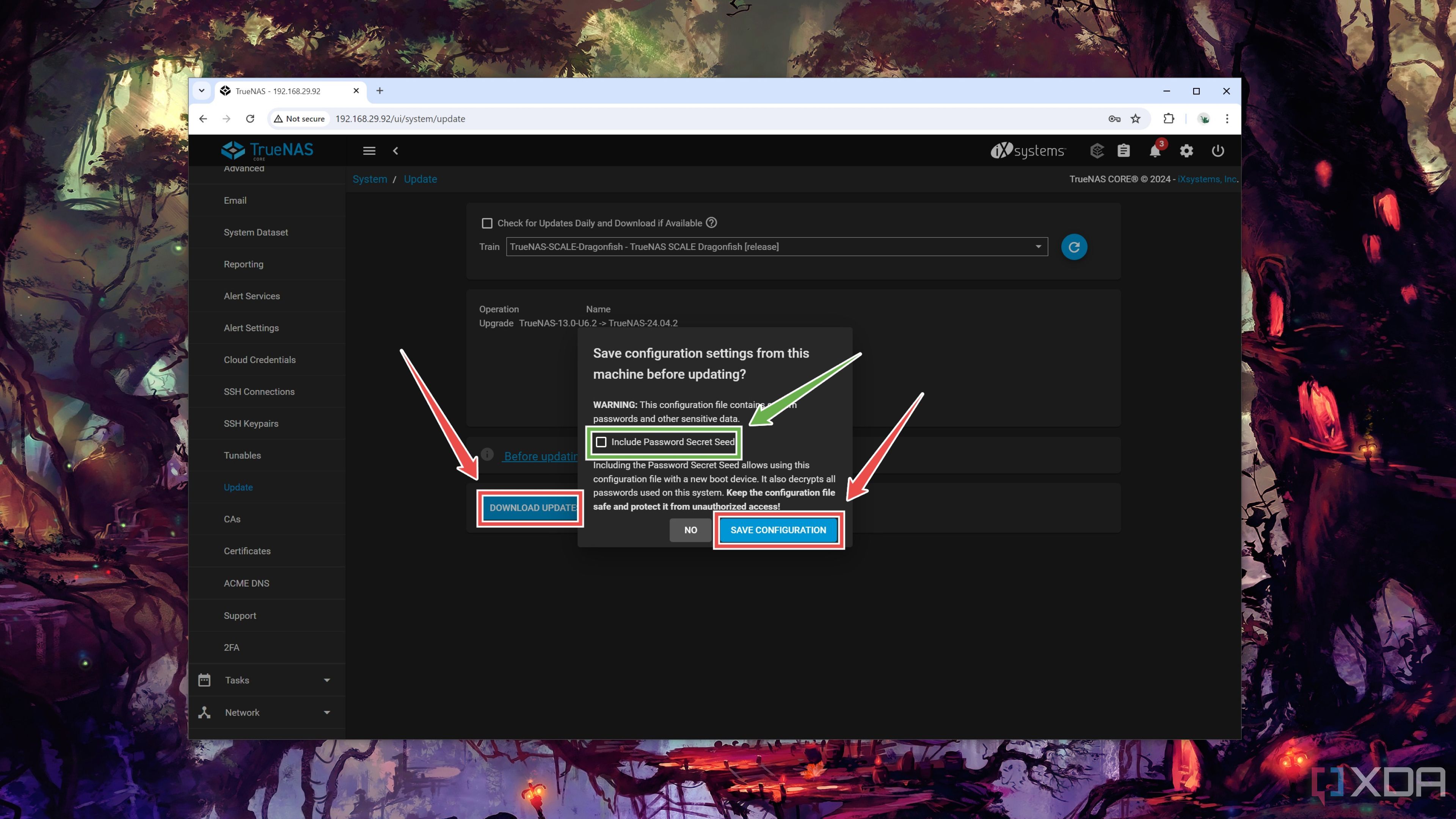This screenshot has height=819, width=1456.
Task: Click the NO option link
Action: pos(690,529)
